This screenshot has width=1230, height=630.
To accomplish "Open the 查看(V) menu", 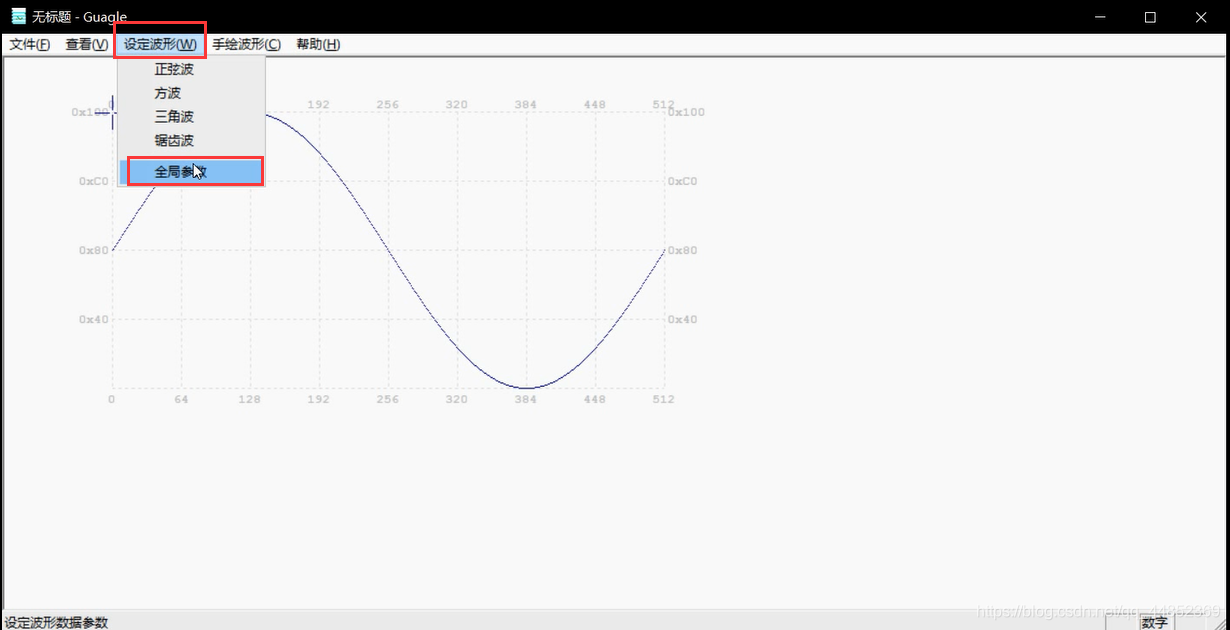I will 87,45.
